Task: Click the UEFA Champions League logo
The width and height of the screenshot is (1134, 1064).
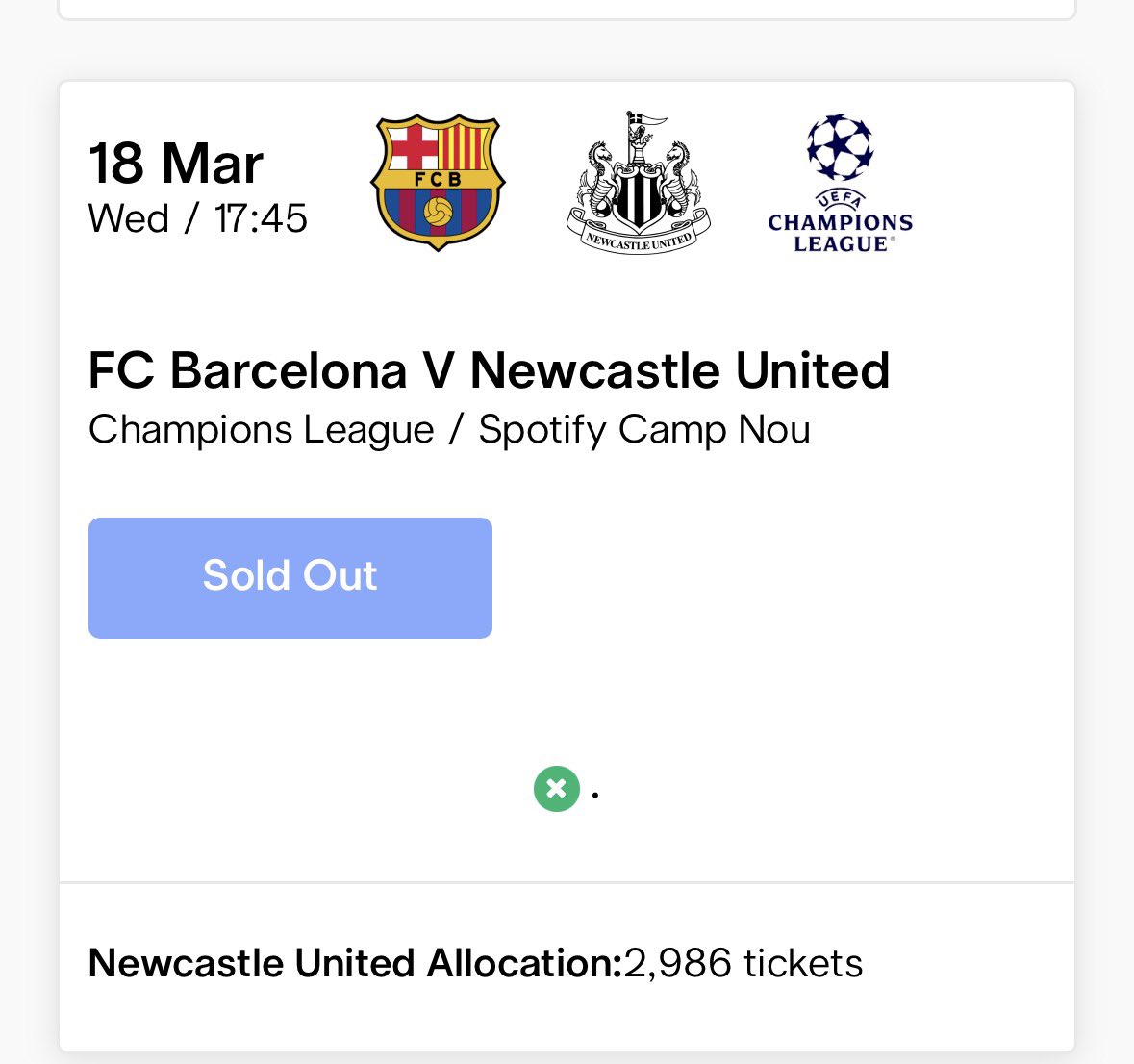Action: [840, 184]
